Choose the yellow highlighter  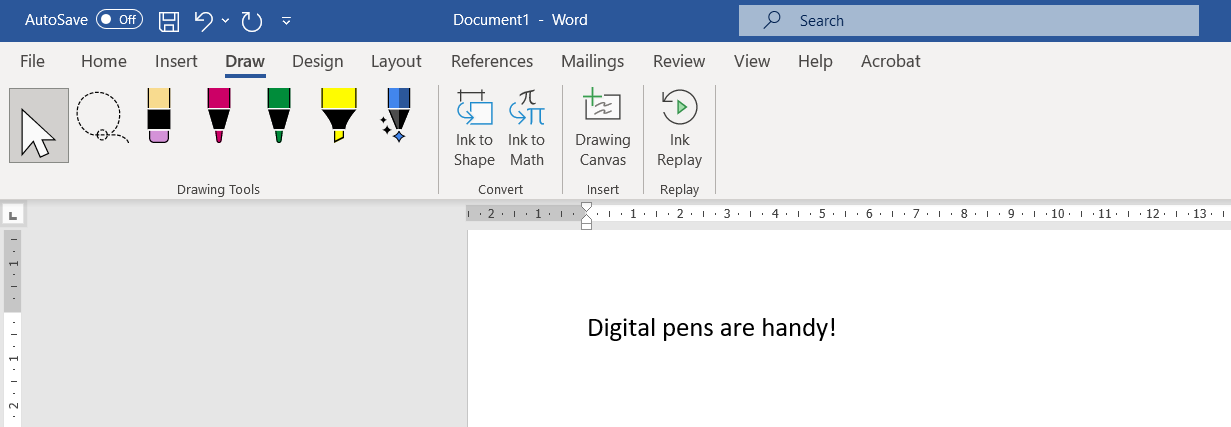[x=339, y=115]
